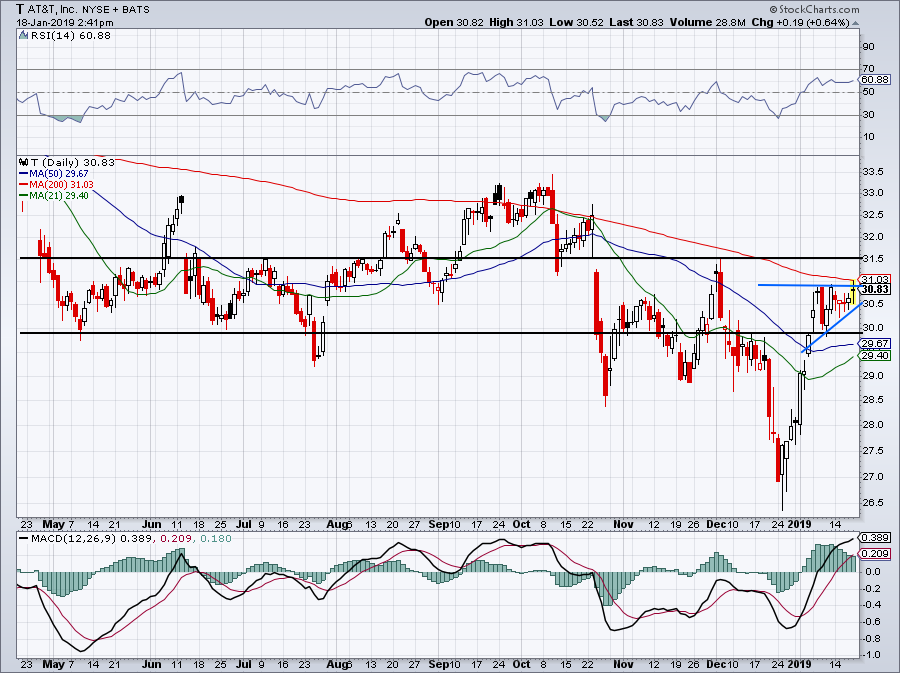Click the High 31.03 header value
The height and width of the screenshot is (673, 900).
515,22
